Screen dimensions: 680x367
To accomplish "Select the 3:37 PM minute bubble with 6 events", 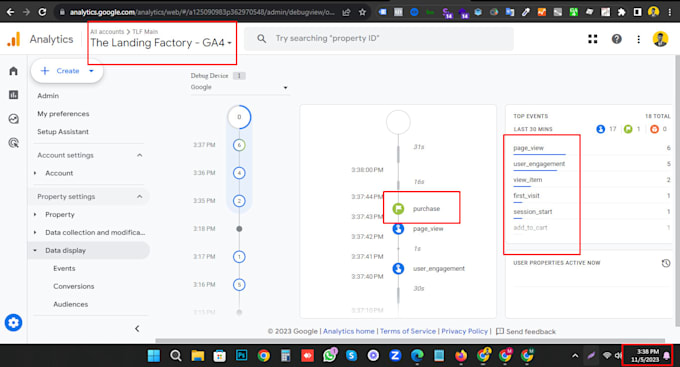I will 239,145.
